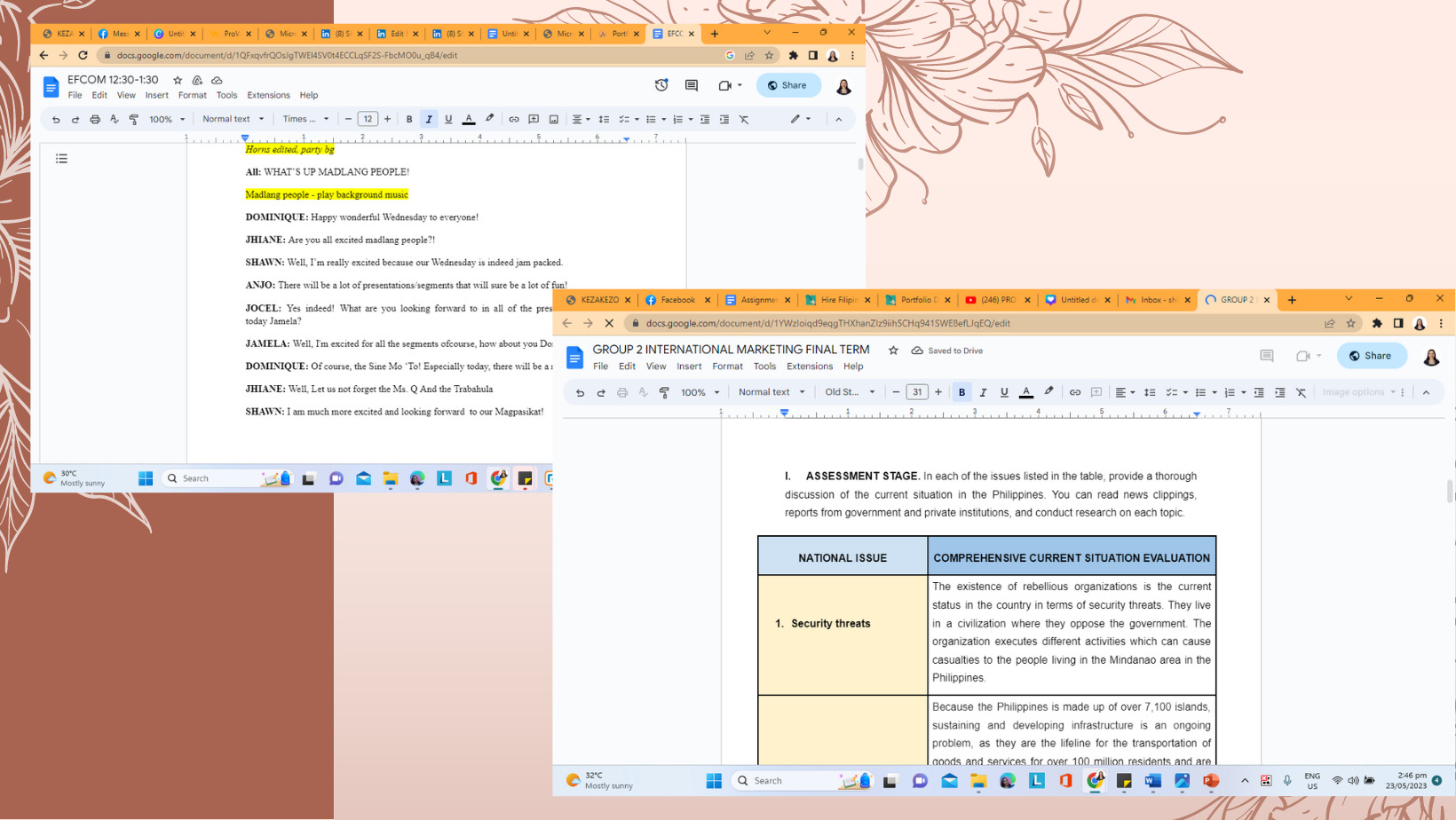Open new tab in the GROUP 2 browser
Screen dimensions: 1456x820
coord(1292,300)
